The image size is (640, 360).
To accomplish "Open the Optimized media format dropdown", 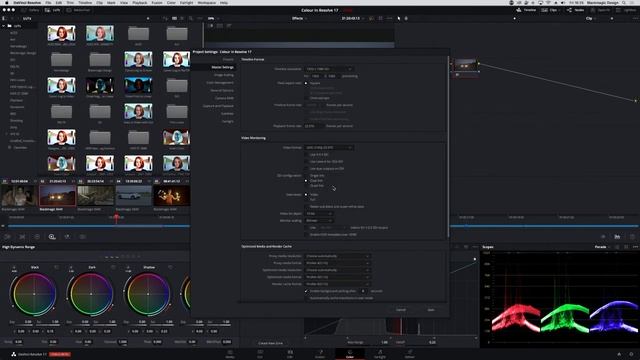I will tap(338, 277).
